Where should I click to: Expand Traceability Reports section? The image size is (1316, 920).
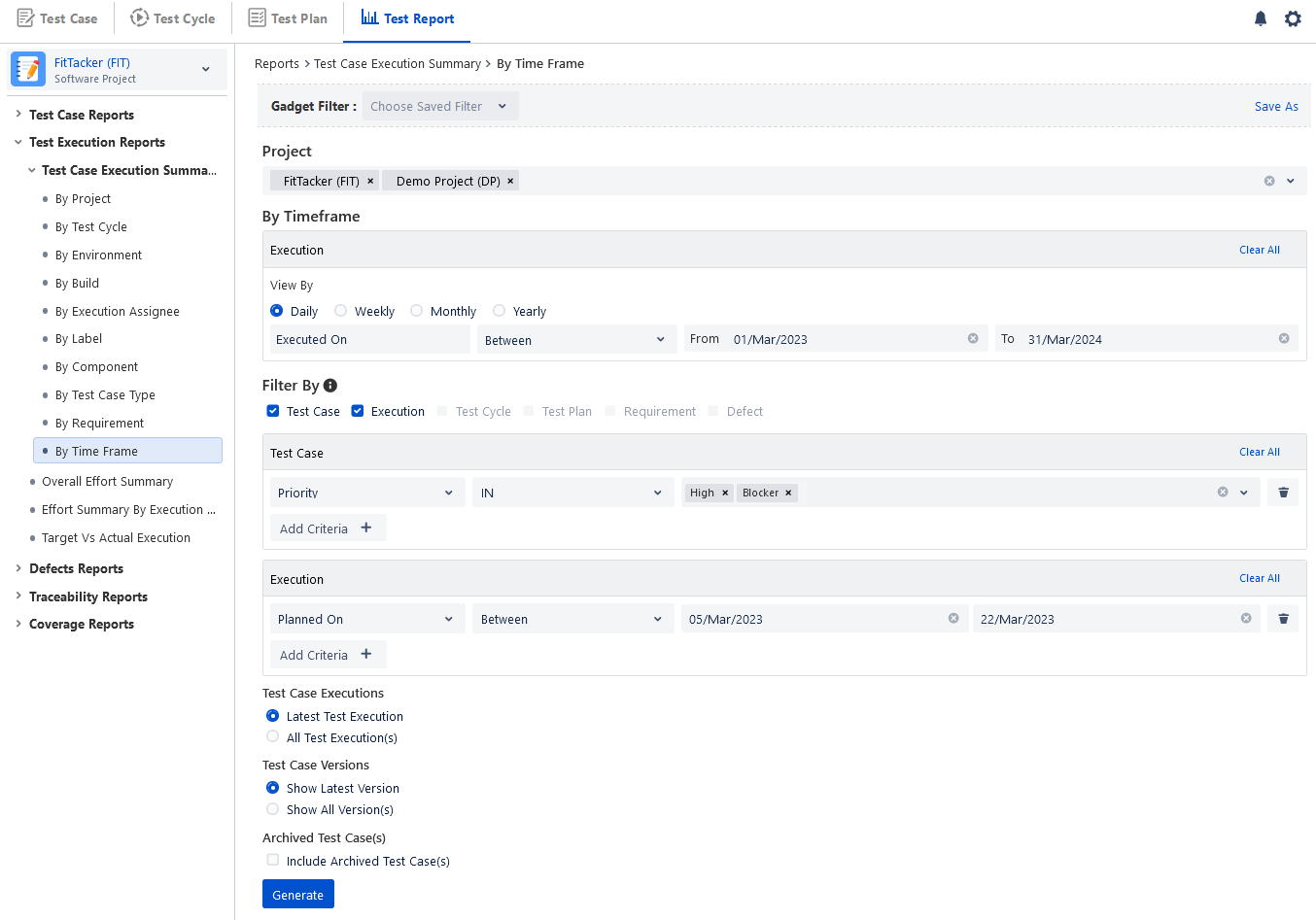[18, 596]
